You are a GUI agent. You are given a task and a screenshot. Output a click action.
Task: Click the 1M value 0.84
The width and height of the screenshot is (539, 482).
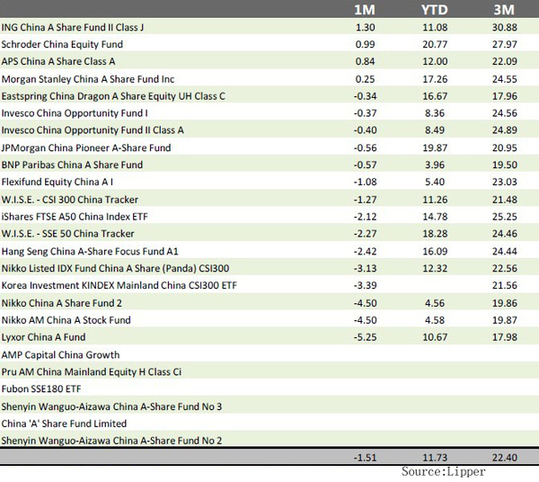365,62
